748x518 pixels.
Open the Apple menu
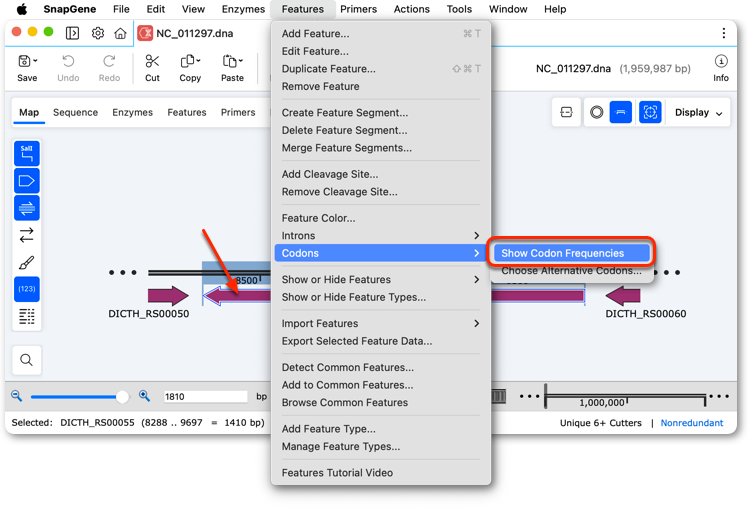(x=21, y=9)
